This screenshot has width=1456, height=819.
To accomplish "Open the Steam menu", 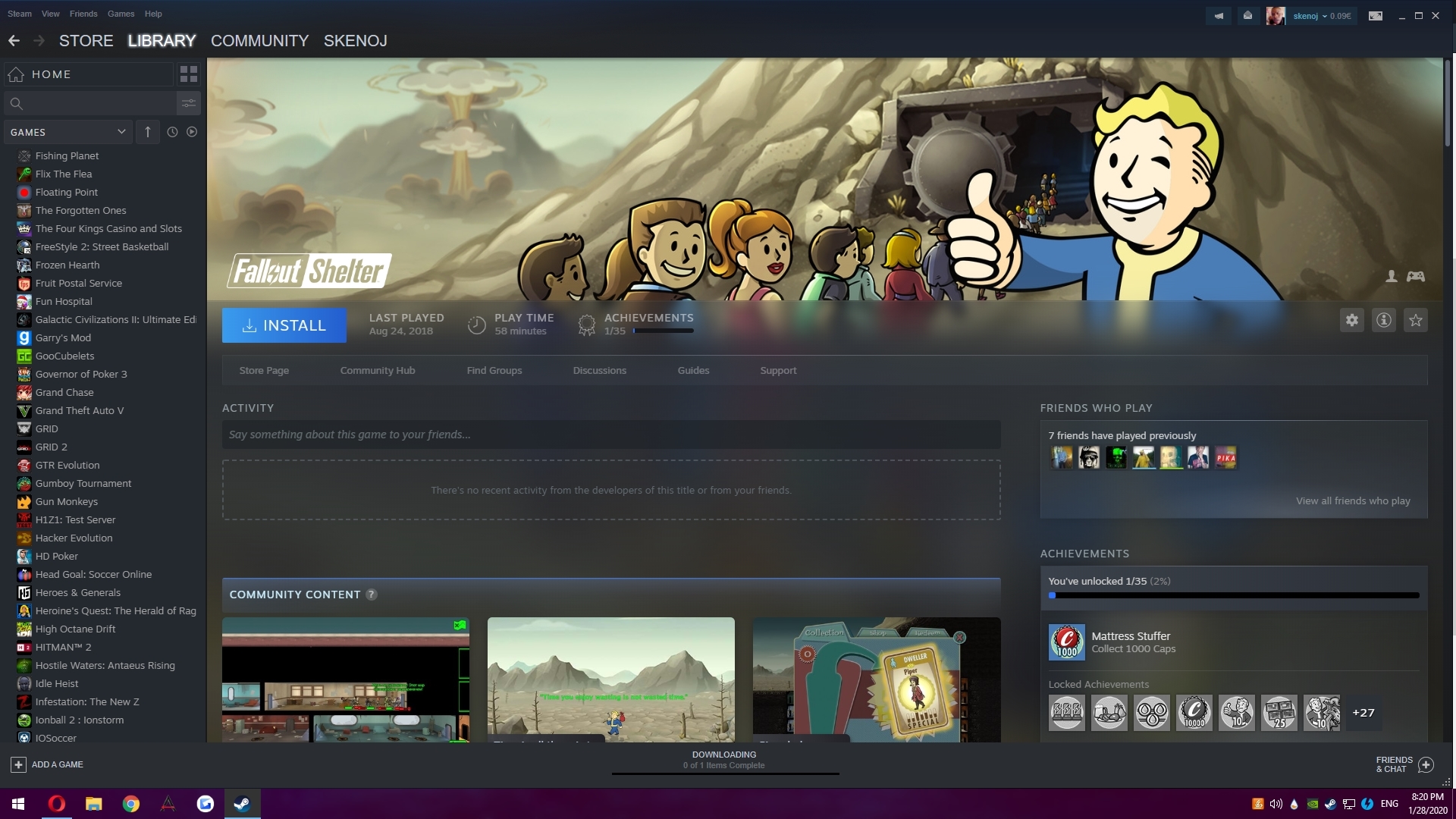I will [x=20, y=14].
